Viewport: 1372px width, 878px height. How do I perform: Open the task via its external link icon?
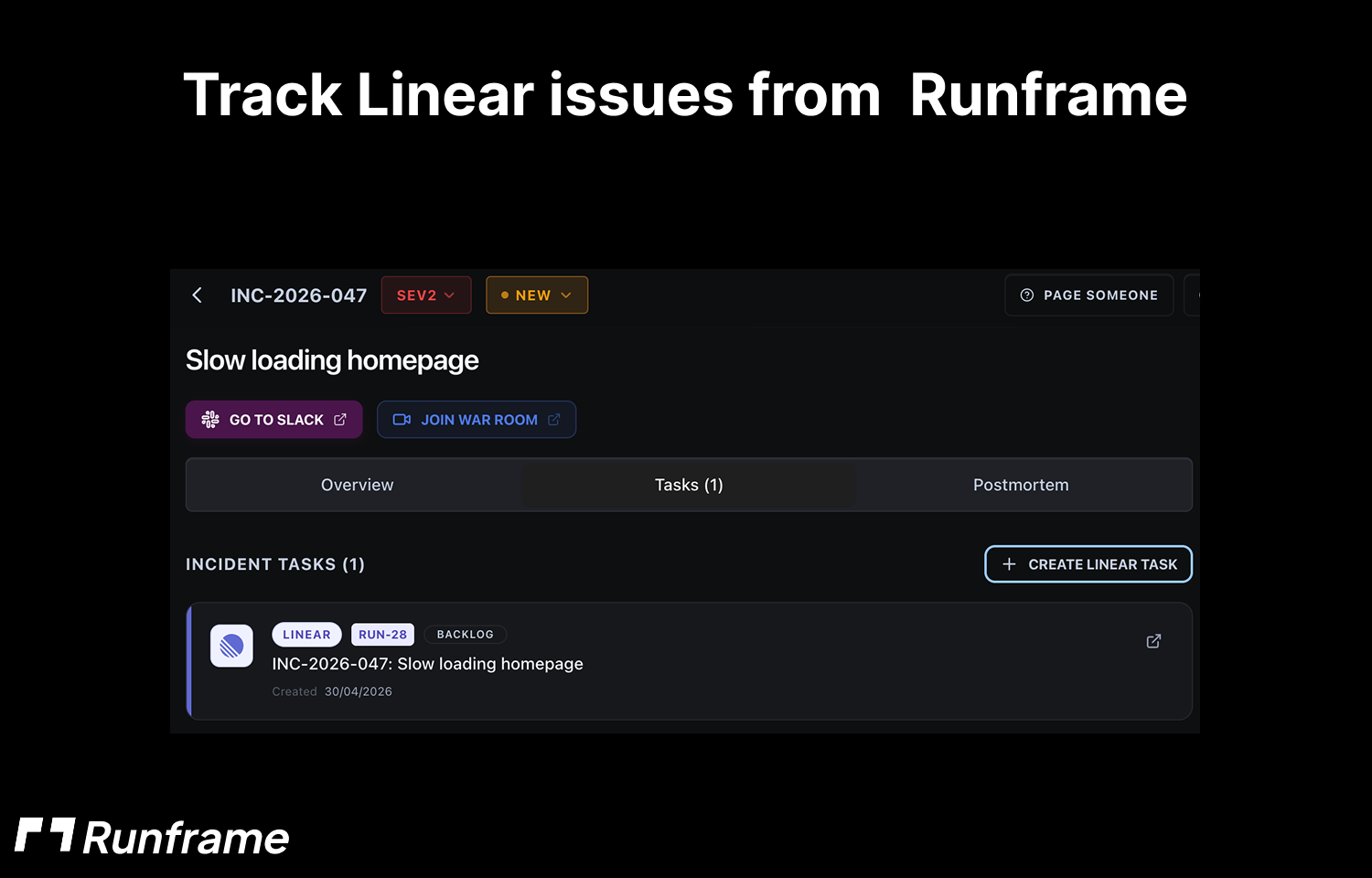pos(1152,641)
